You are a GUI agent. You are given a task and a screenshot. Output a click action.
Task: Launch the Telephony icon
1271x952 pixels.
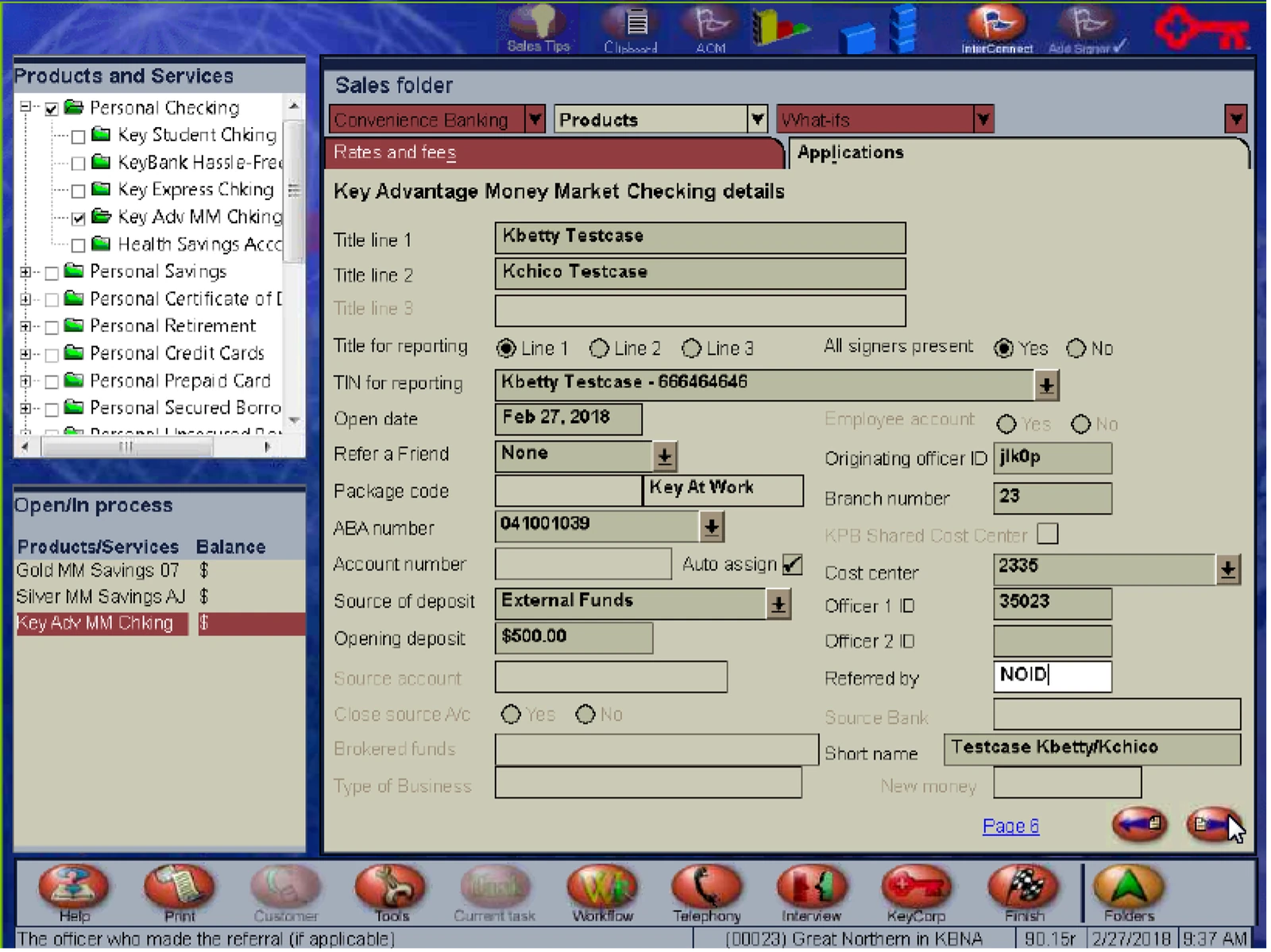coord(707,892)
